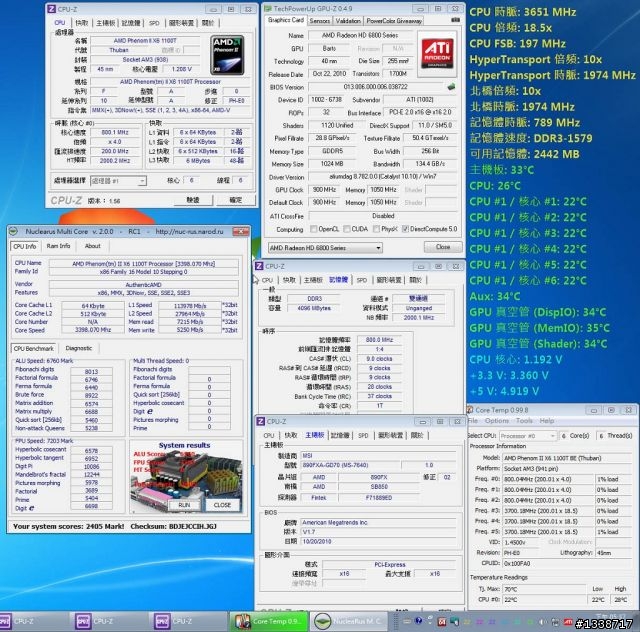Open the SPD tab in the top CPU-Z window

tap(154, 23)
